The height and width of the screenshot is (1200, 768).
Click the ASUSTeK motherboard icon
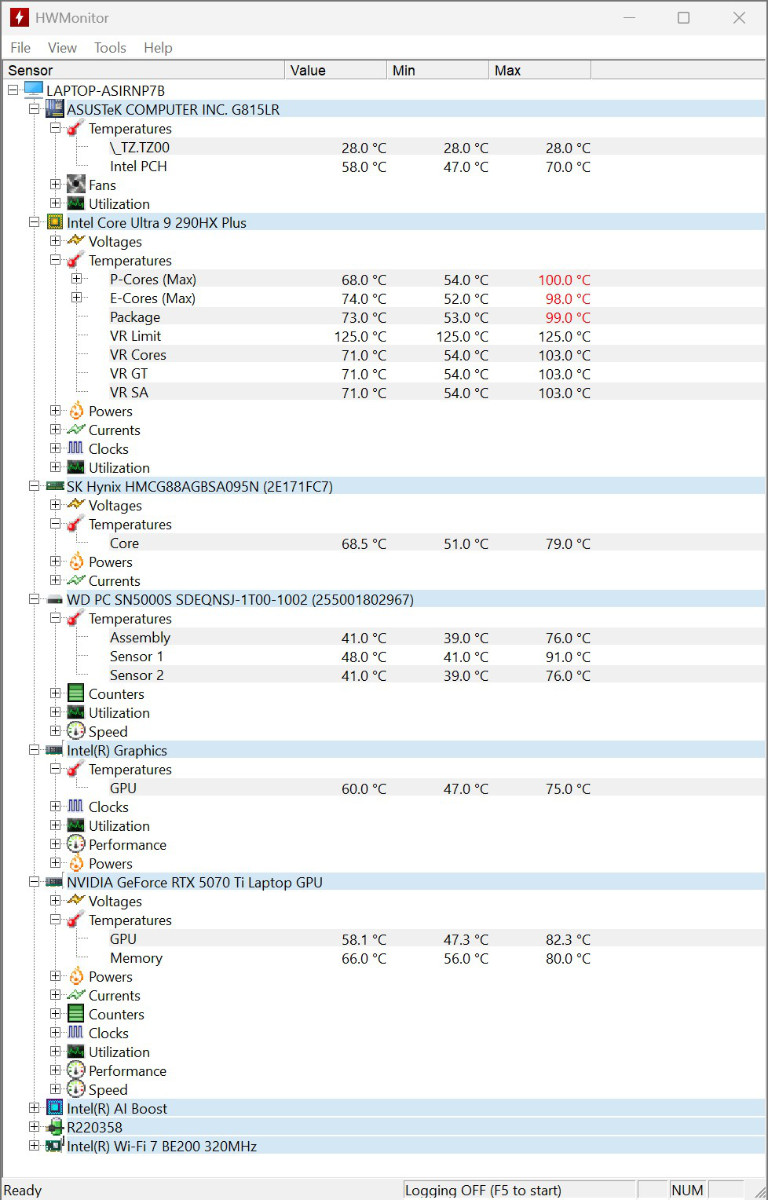[55, 109]
